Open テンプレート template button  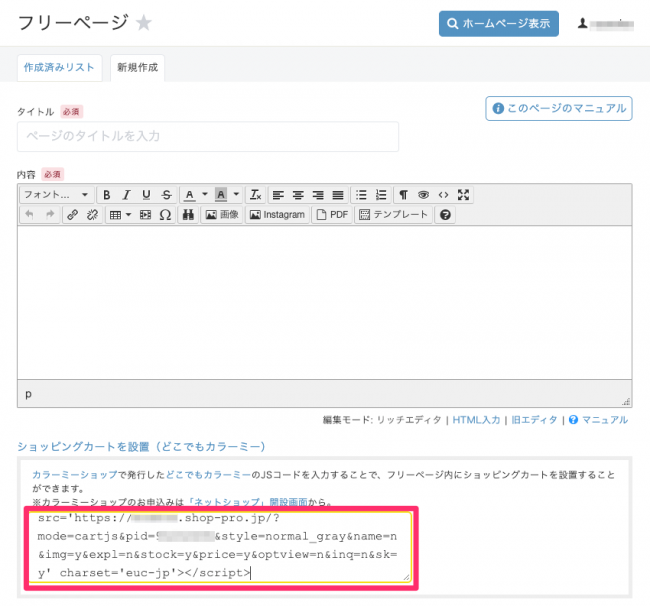[x=393, y=215]
